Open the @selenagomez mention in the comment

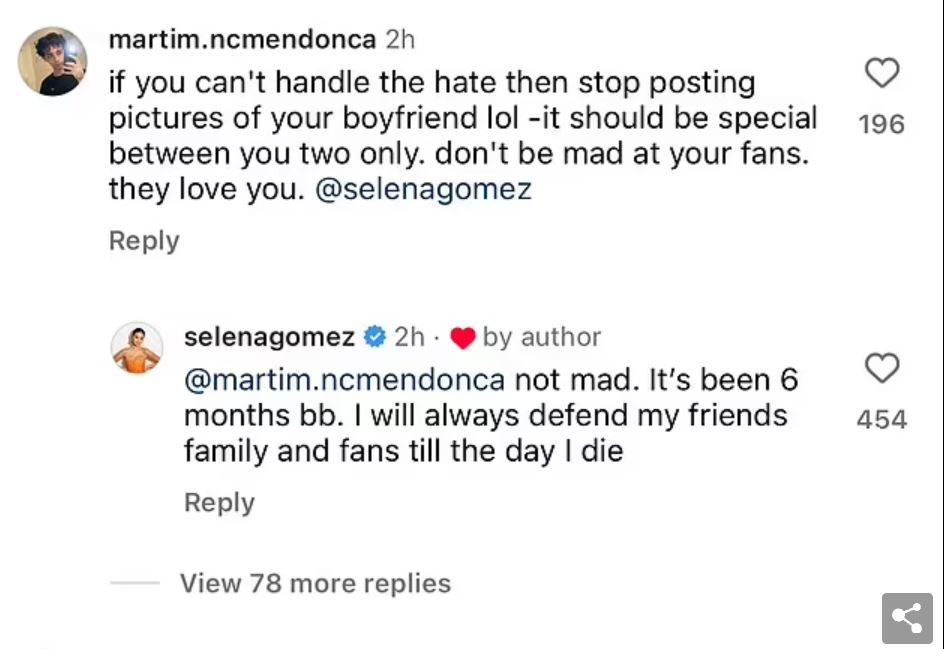coord(423,188)
